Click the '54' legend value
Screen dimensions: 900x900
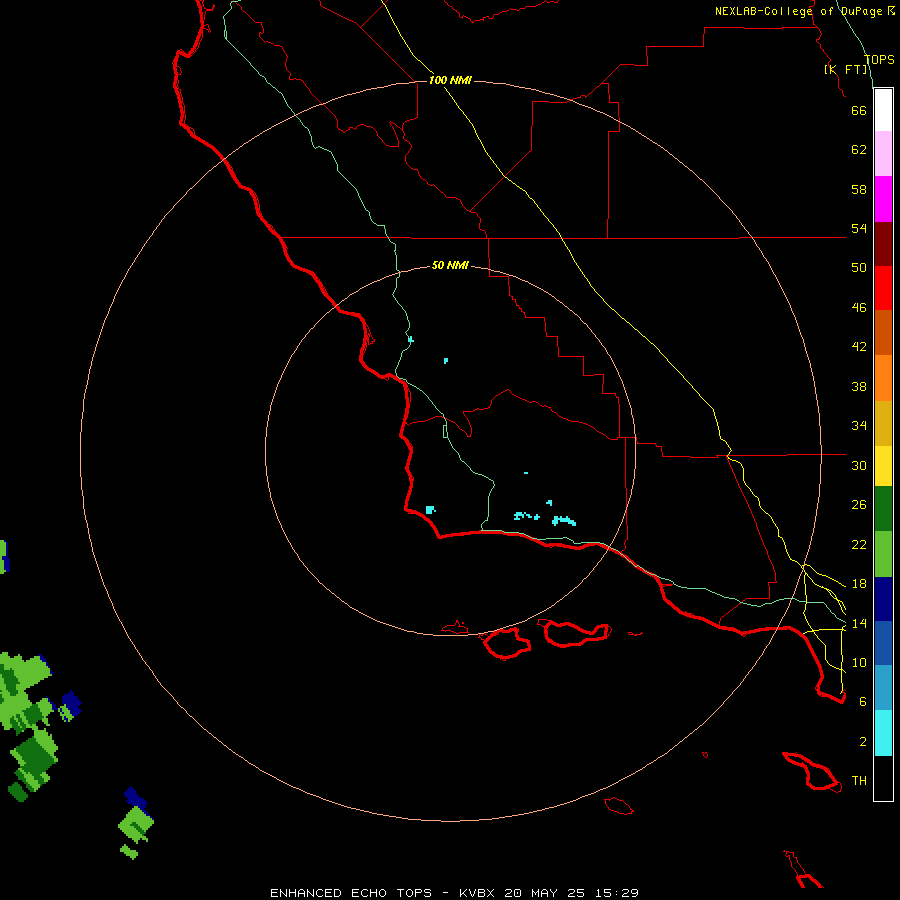tap(859, 228)
